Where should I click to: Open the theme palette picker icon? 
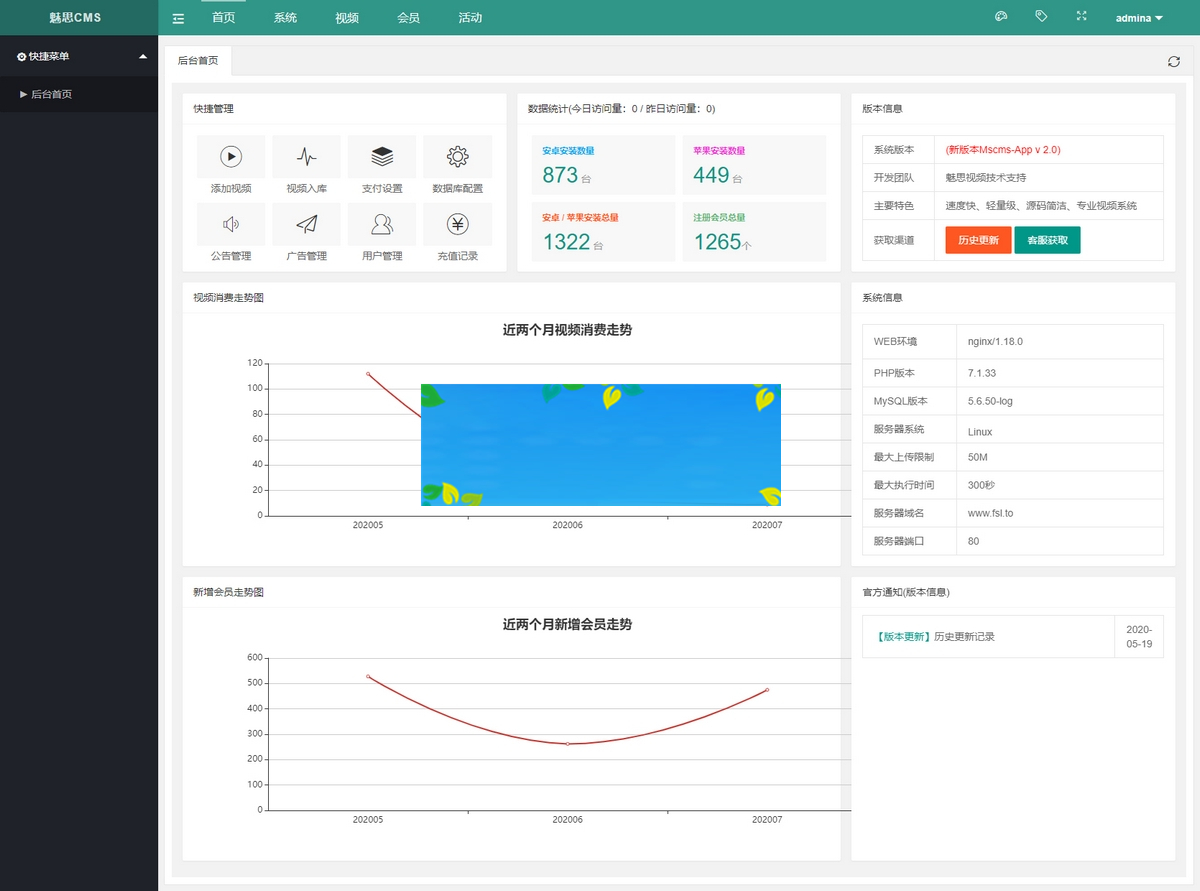(1000, 16)
